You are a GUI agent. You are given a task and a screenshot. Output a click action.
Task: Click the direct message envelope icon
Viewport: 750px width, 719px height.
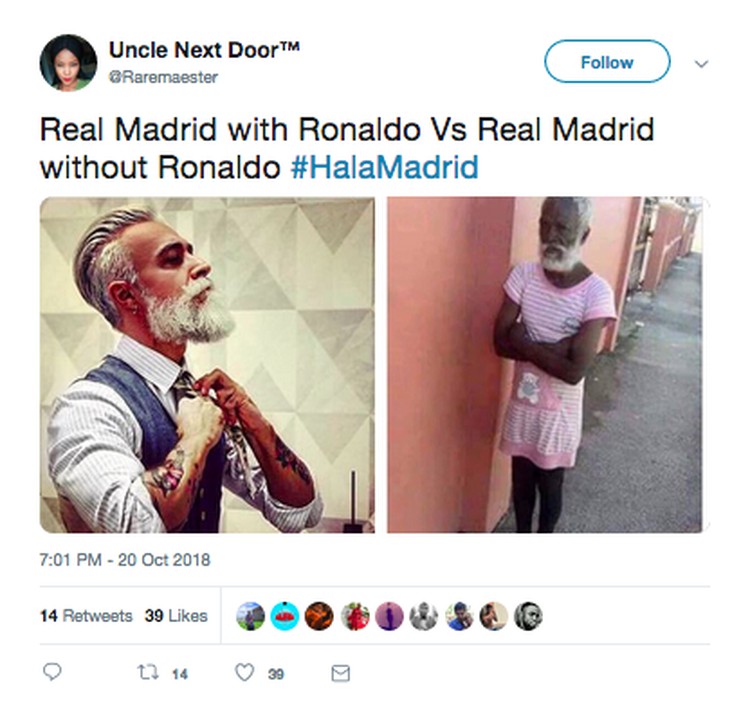pyautogui.click(x=341, y=674)
